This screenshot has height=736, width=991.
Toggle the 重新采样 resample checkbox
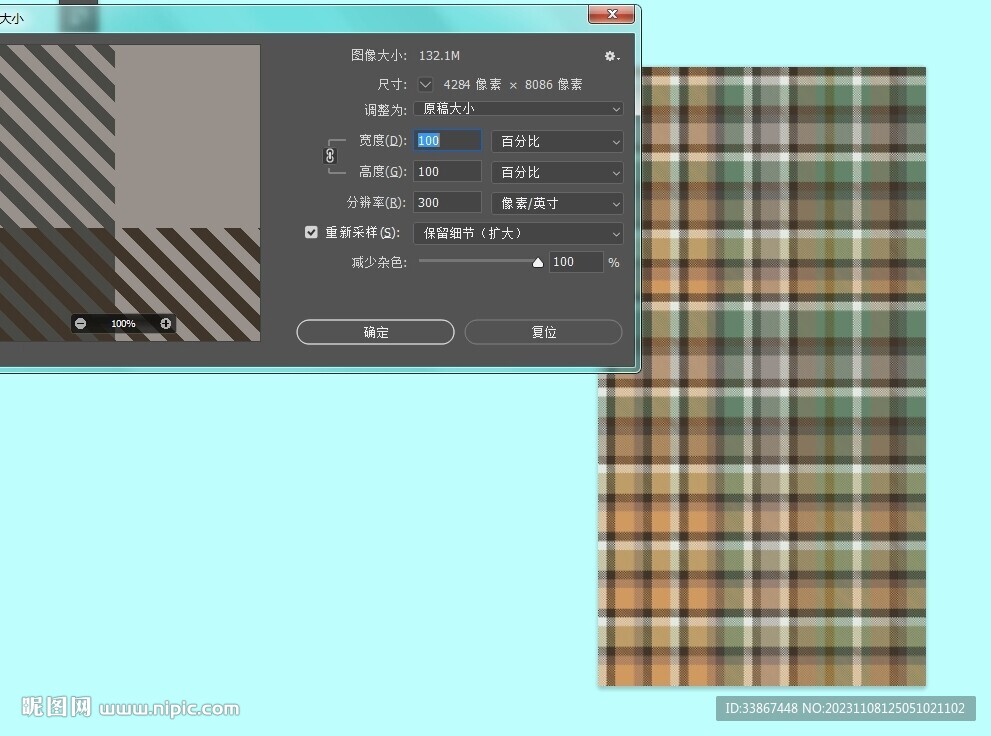tap(311, 232)
